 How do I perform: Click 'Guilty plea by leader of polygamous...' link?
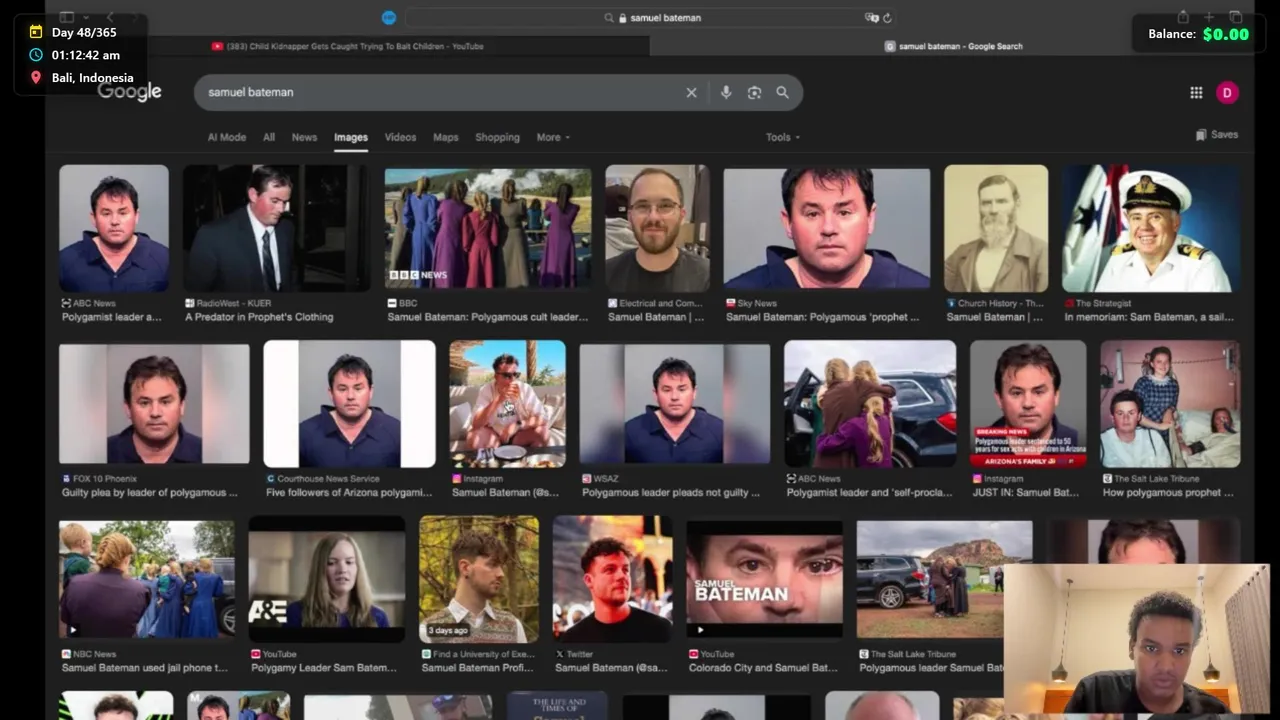pos(150,493)
